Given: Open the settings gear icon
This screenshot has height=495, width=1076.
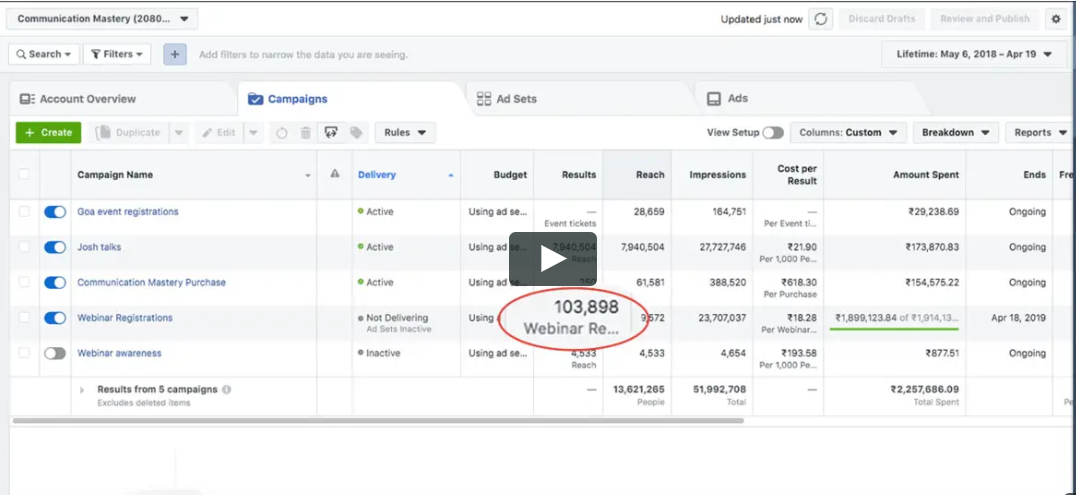Looking at the screenshot, I should pyautogui.click(x=1056, y=19).
